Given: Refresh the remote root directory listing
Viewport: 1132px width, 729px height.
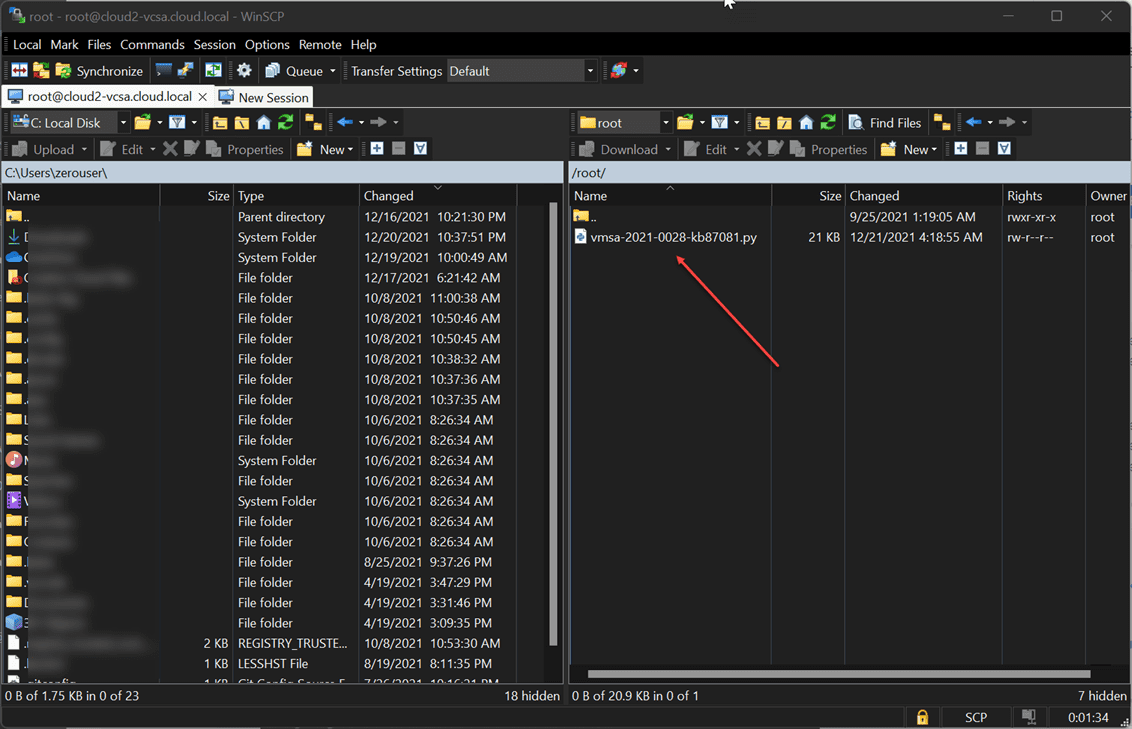Looking at the screenshot, I should coord(828,123).
